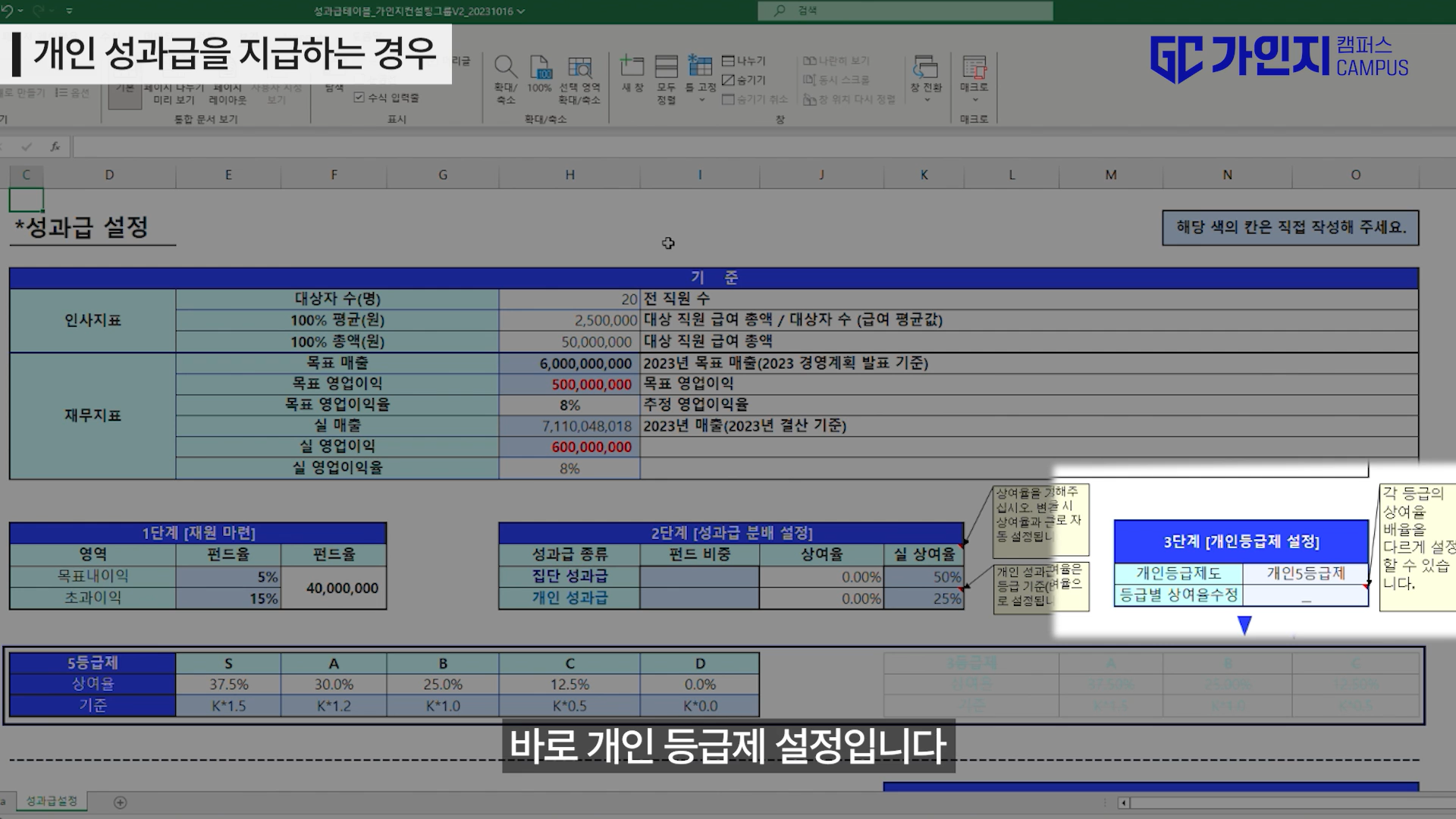1456x819 pixels.
Task: Select the 확대/축소 zoom icon
Action: 505,76
